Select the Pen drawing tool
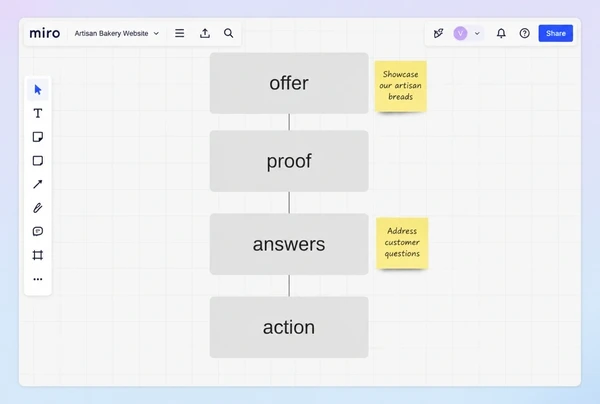 click(x=38, y=208)
